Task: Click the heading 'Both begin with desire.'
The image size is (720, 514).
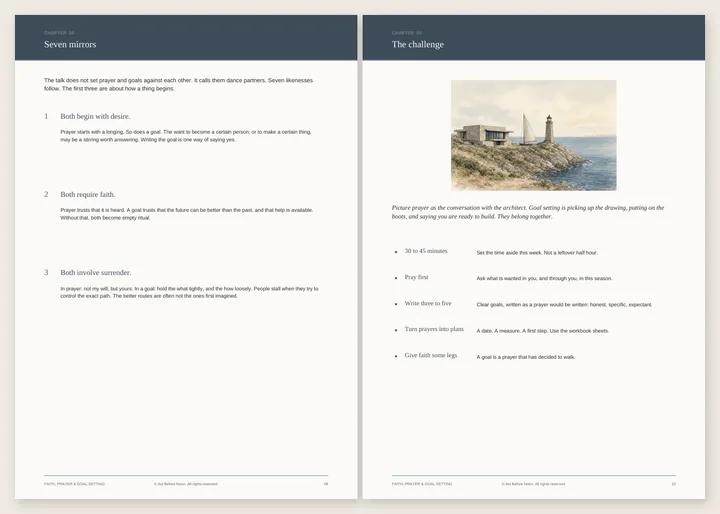Action: pos(95,117)
